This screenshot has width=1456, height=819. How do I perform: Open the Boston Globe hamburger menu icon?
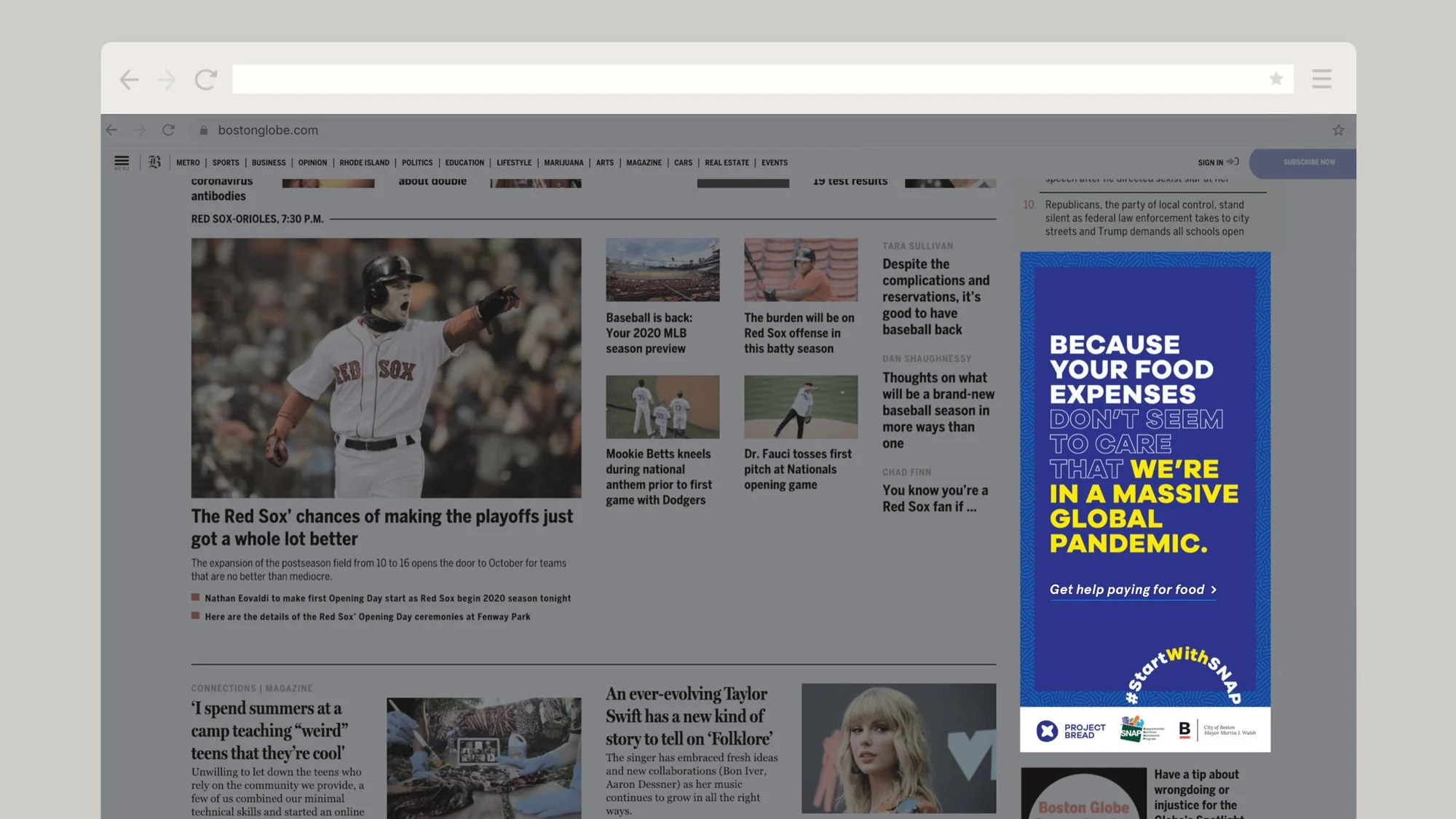pyautogui.click(x=122, y=162)
